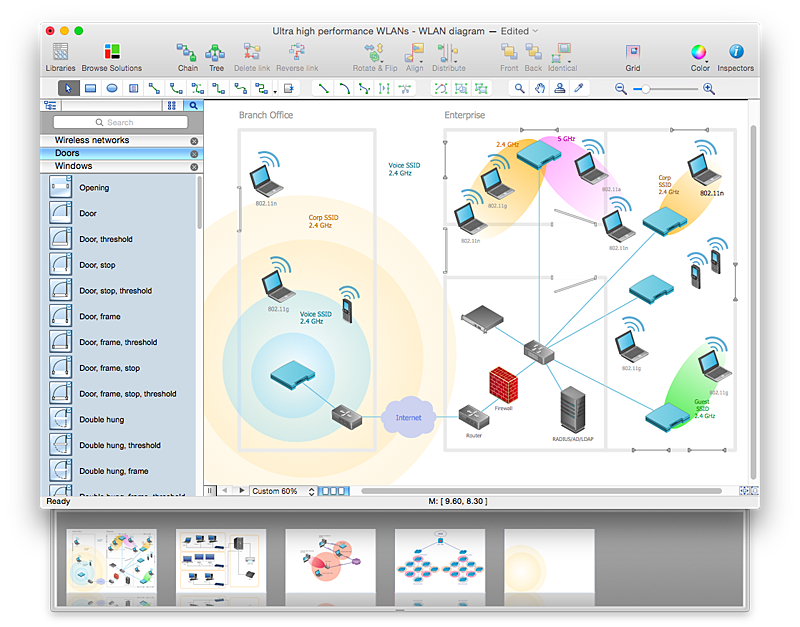Toggle library tree view

(x=51, y=106)
